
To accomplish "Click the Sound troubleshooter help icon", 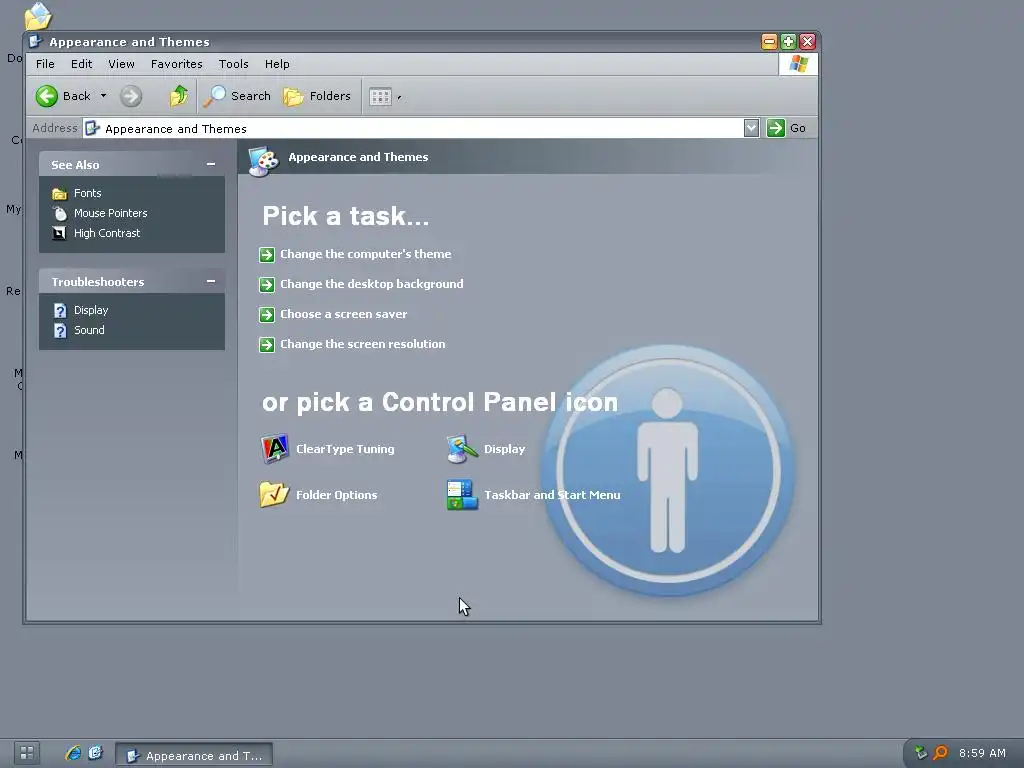I will tap(60, 330).
